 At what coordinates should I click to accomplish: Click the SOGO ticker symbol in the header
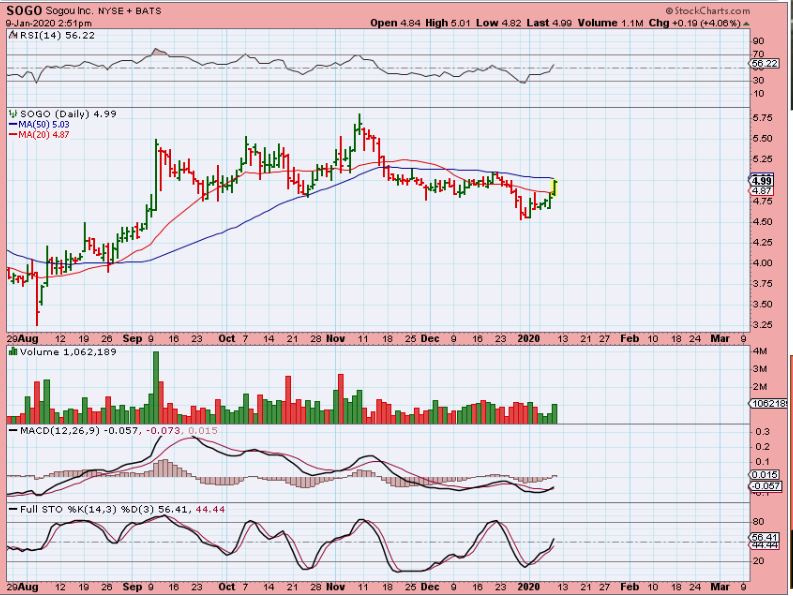pos(24,10)
